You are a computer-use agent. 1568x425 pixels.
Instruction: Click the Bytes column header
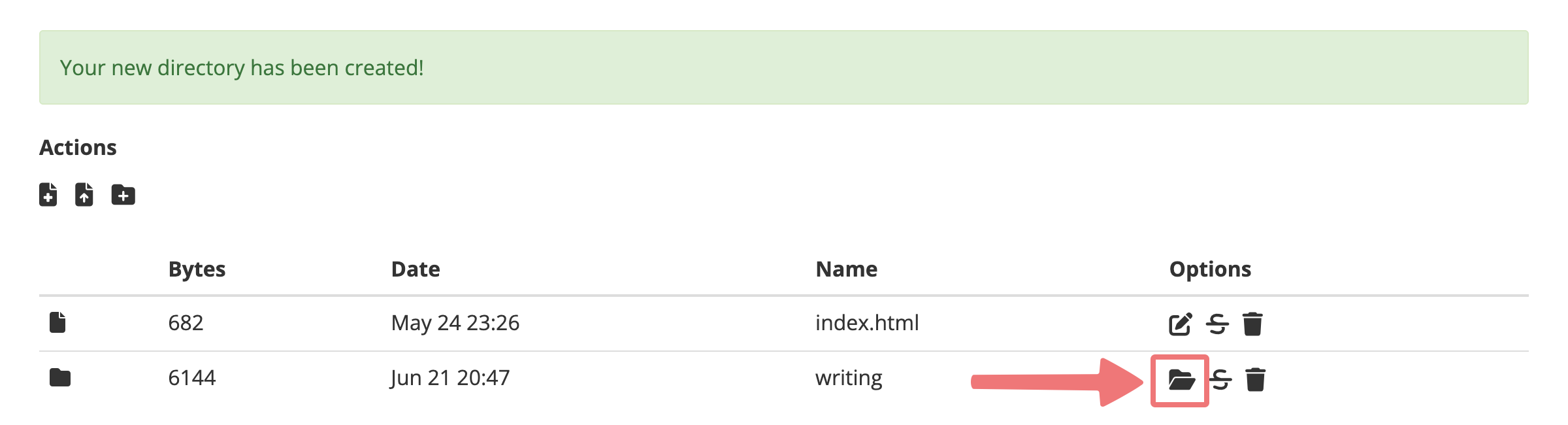pyautogui.click(x=197, y=269)
